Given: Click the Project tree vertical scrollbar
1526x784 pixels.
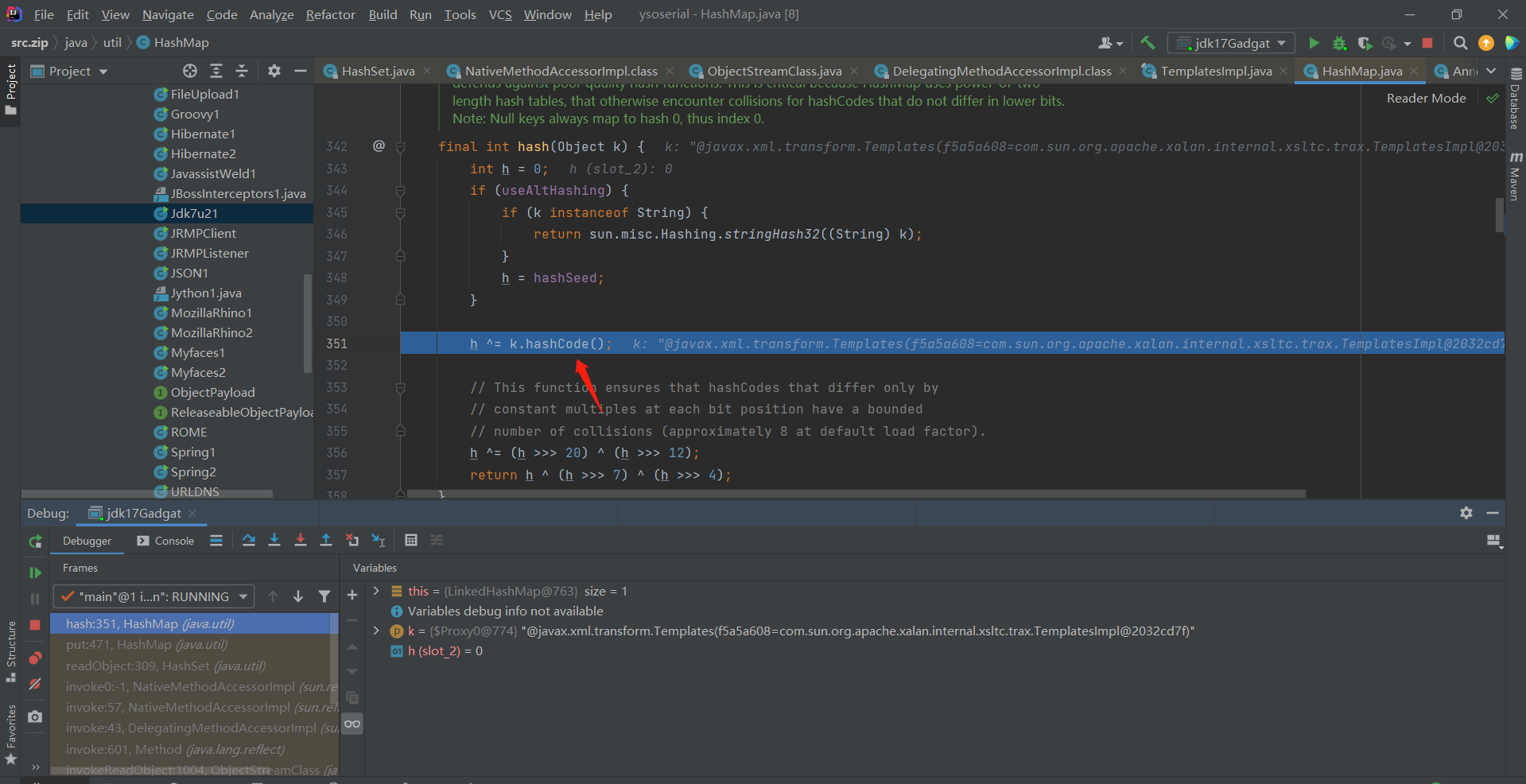Looking at the screenshot, I should pyautogui.click(x=308, y=322).
